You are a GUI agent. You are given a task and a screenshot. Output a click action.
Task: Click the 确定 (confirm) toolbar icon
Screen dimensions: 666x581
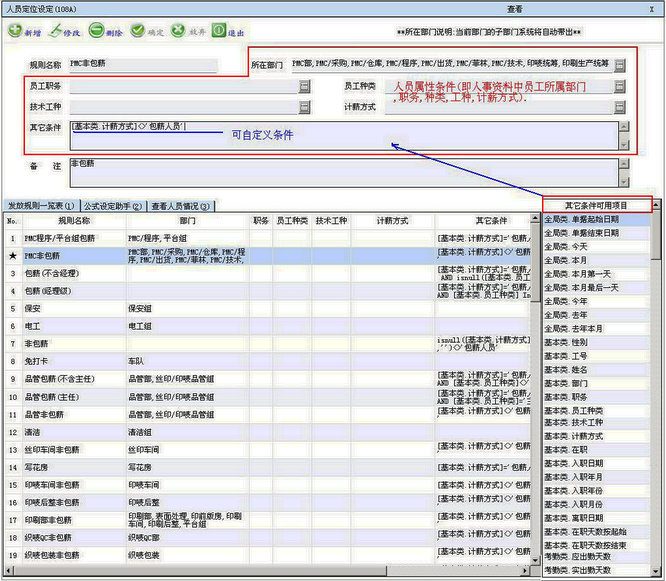(138, 31)
